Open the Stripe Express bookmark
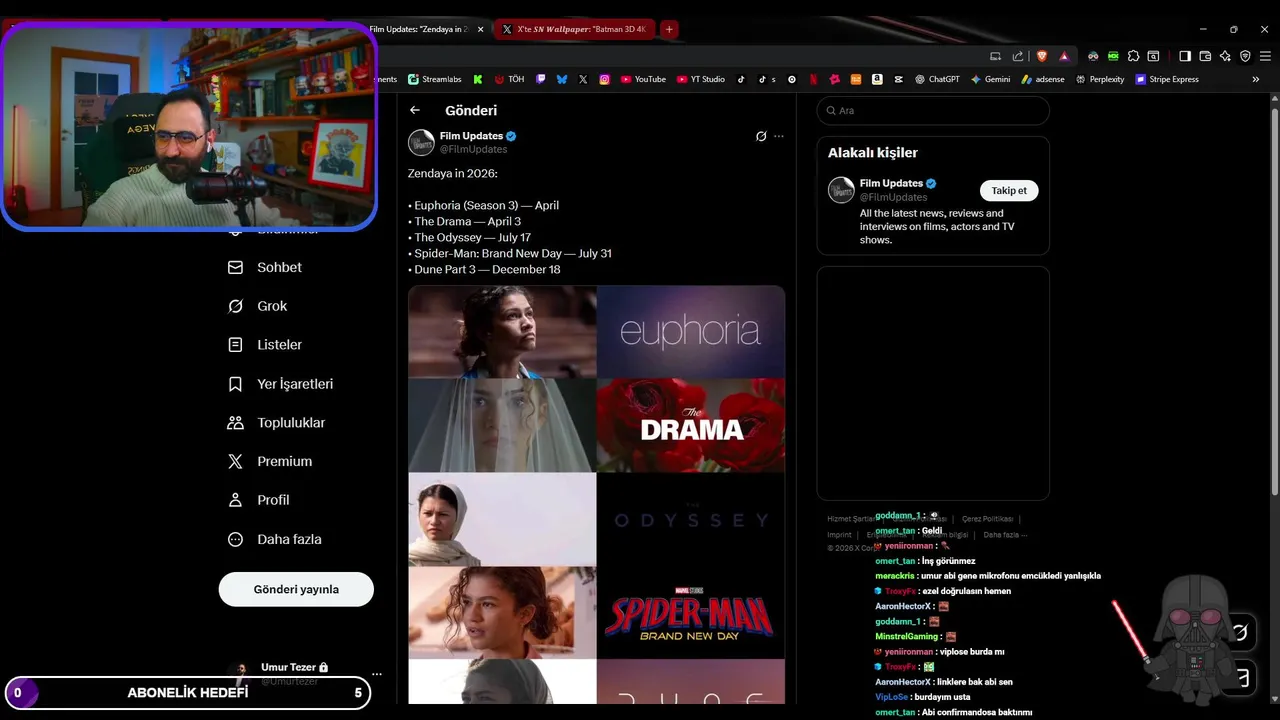This screenshot has width=1280, height=720. pyautogui.click(x=1167, y=79)
